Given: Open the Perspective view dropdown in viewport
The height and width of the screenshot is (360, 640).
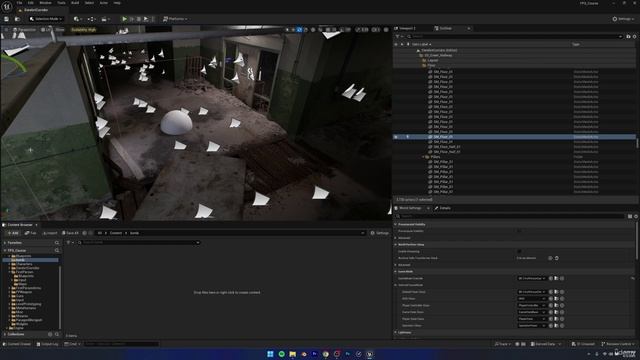Looking at the screenshot, I should pyautogui.click(x=24, y=30).
